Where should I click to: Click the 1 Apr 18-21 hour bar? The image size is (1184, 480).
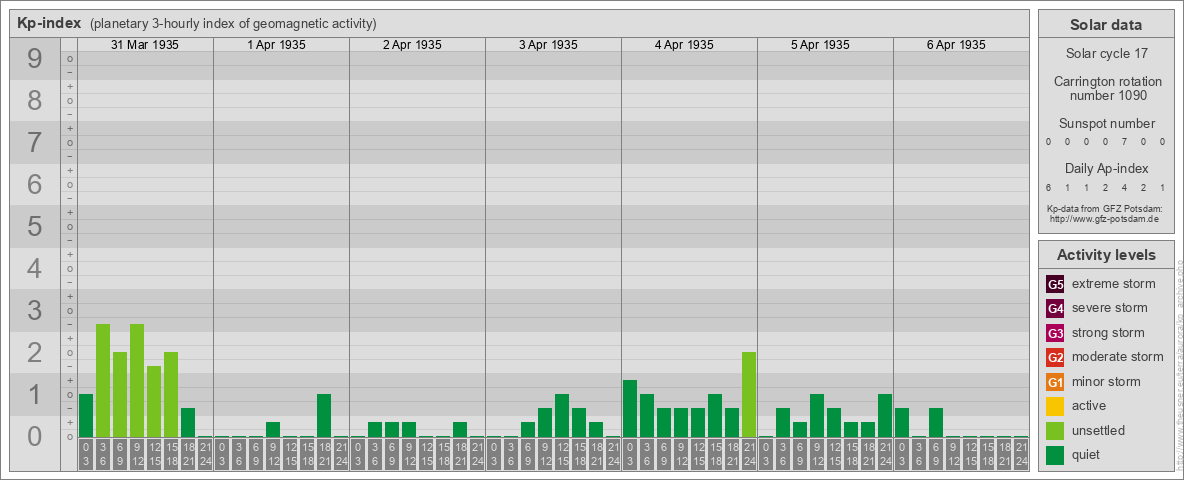pos(324,415)
